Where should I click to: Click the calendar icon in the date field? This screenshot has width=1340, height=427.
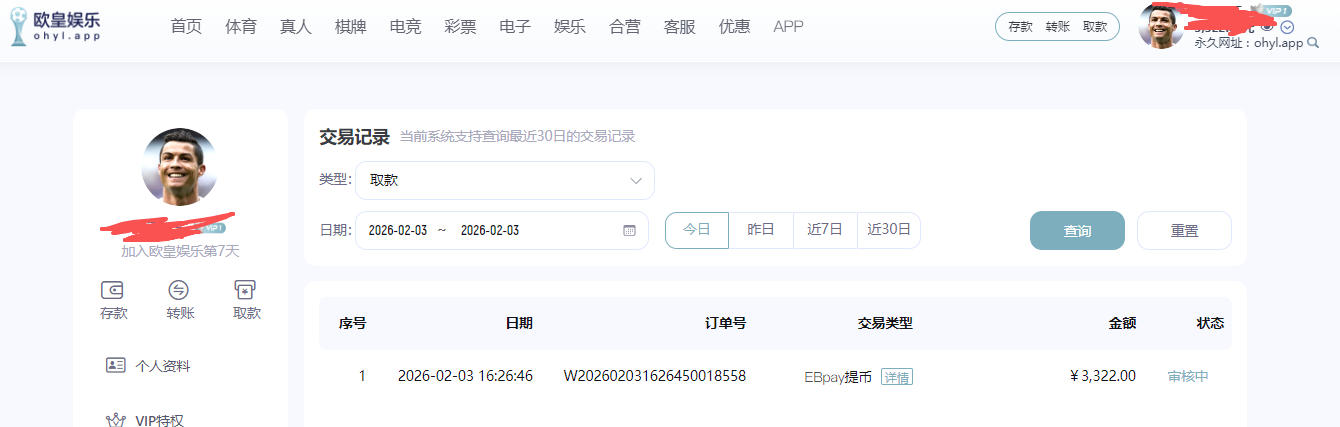point(629,230)
